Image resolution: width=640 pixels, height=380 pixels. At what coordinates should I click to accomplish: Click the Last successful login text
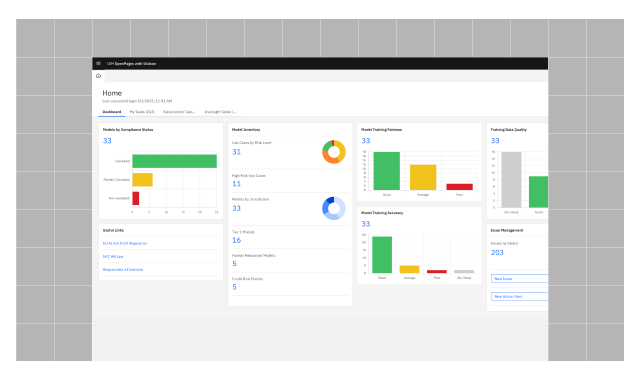coord(137,101)
